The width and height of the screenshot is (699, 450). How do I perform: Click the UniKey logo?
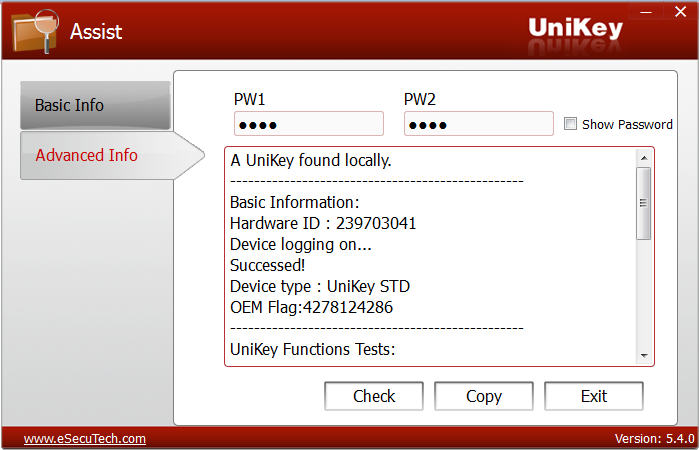click(576, 29)
